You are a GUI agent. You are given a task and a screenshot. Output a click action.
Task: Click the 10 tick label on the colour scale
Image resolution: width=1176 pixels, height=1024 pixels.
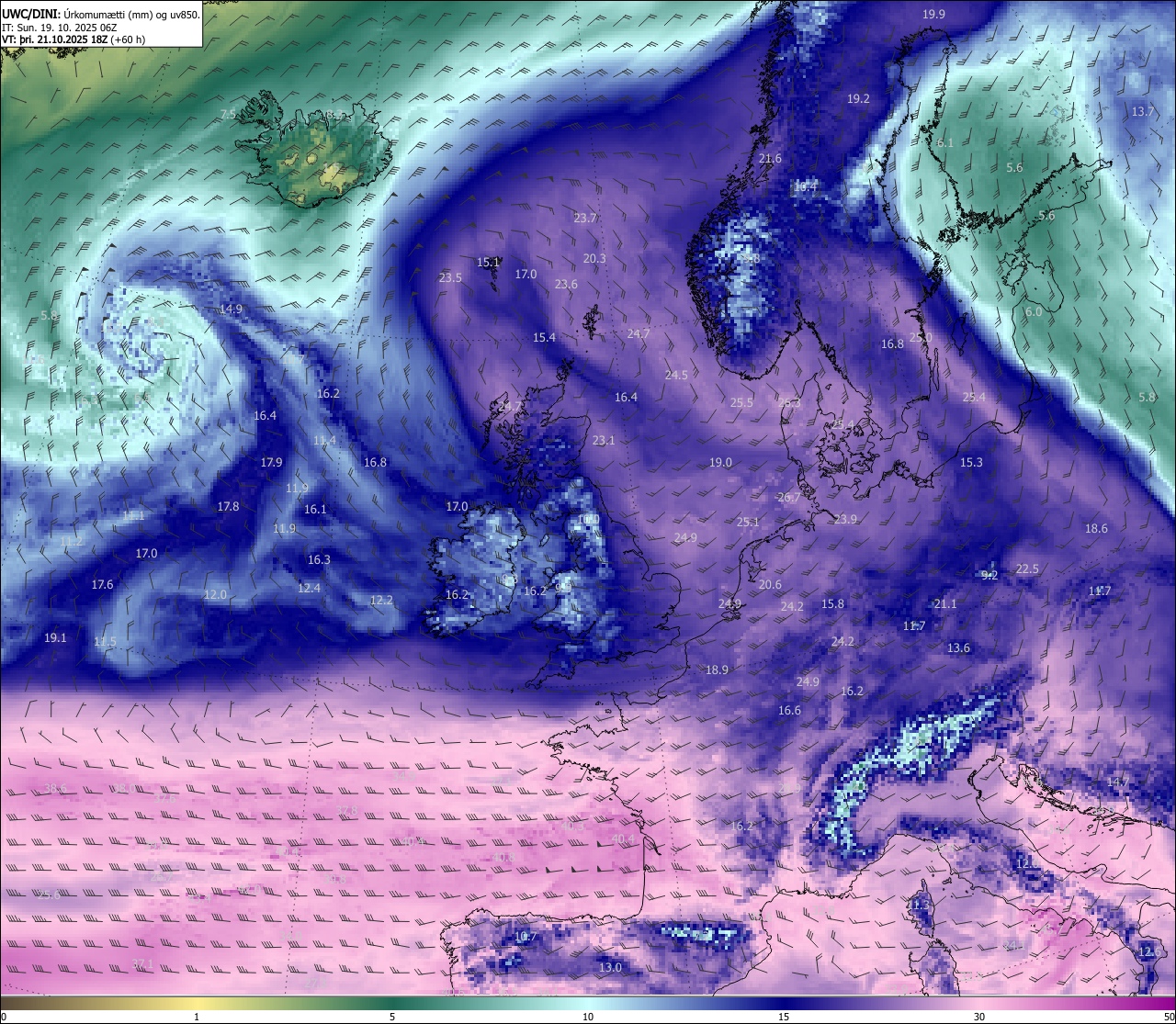[588, 1017]
